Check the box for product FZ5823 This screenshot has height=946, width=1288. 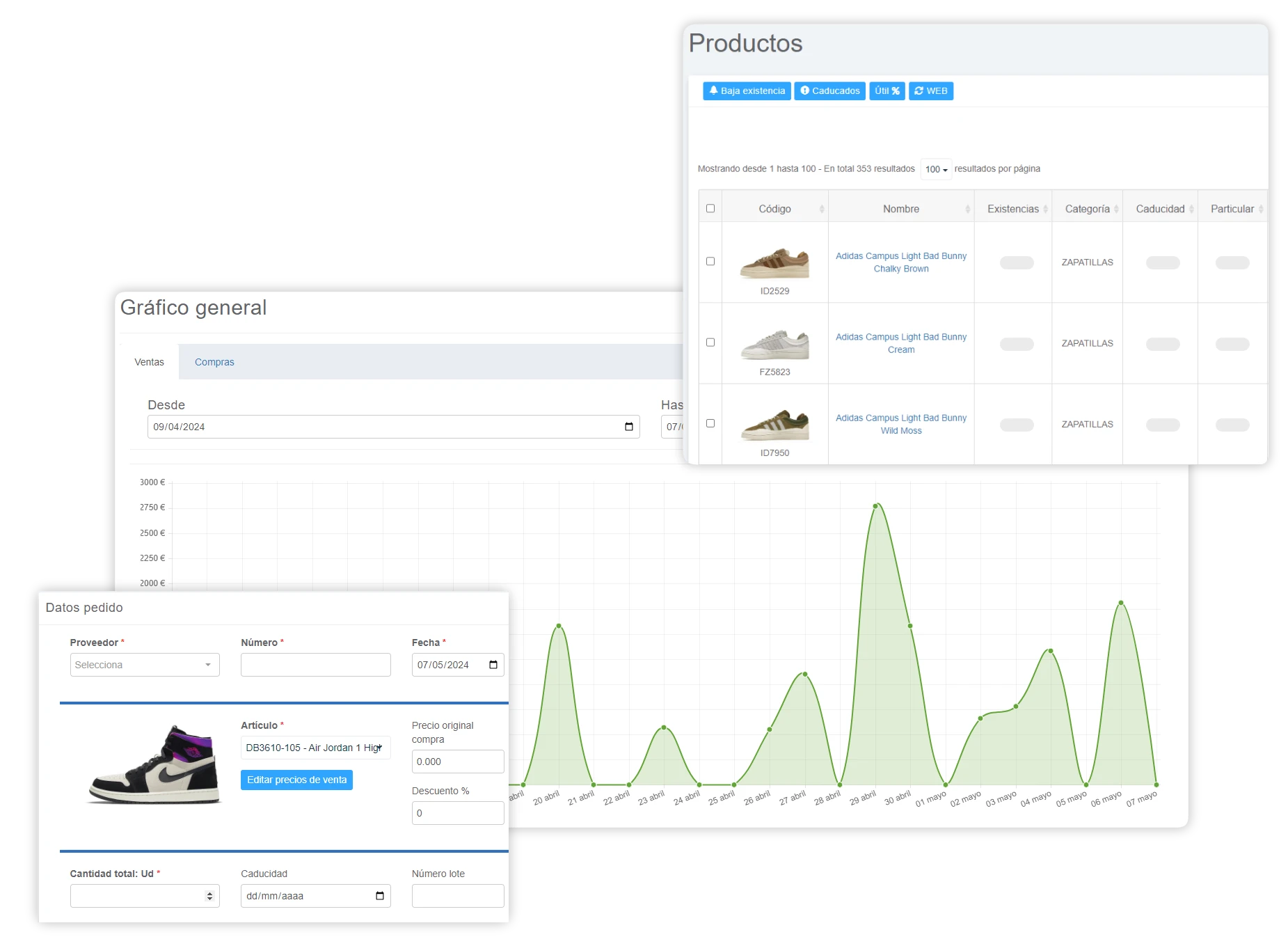pos(710,342)
